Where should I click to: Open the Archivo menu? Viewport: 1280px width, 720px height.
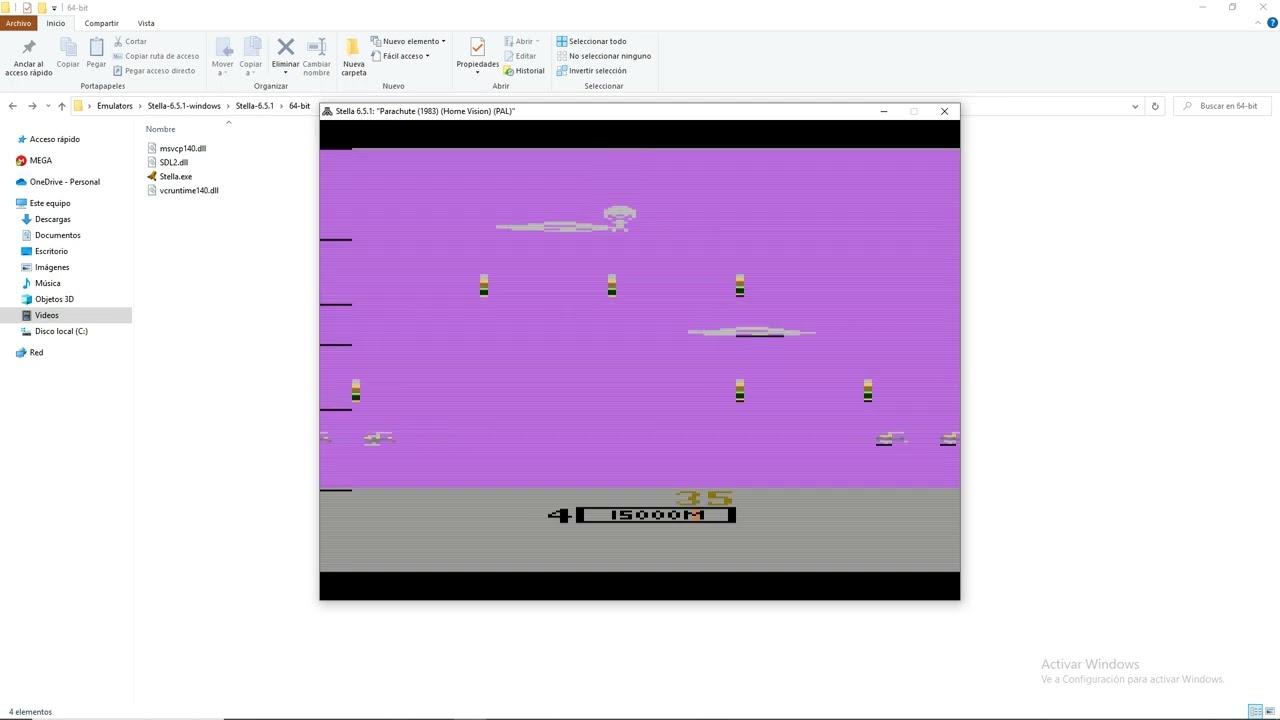[x=18, y=23]
